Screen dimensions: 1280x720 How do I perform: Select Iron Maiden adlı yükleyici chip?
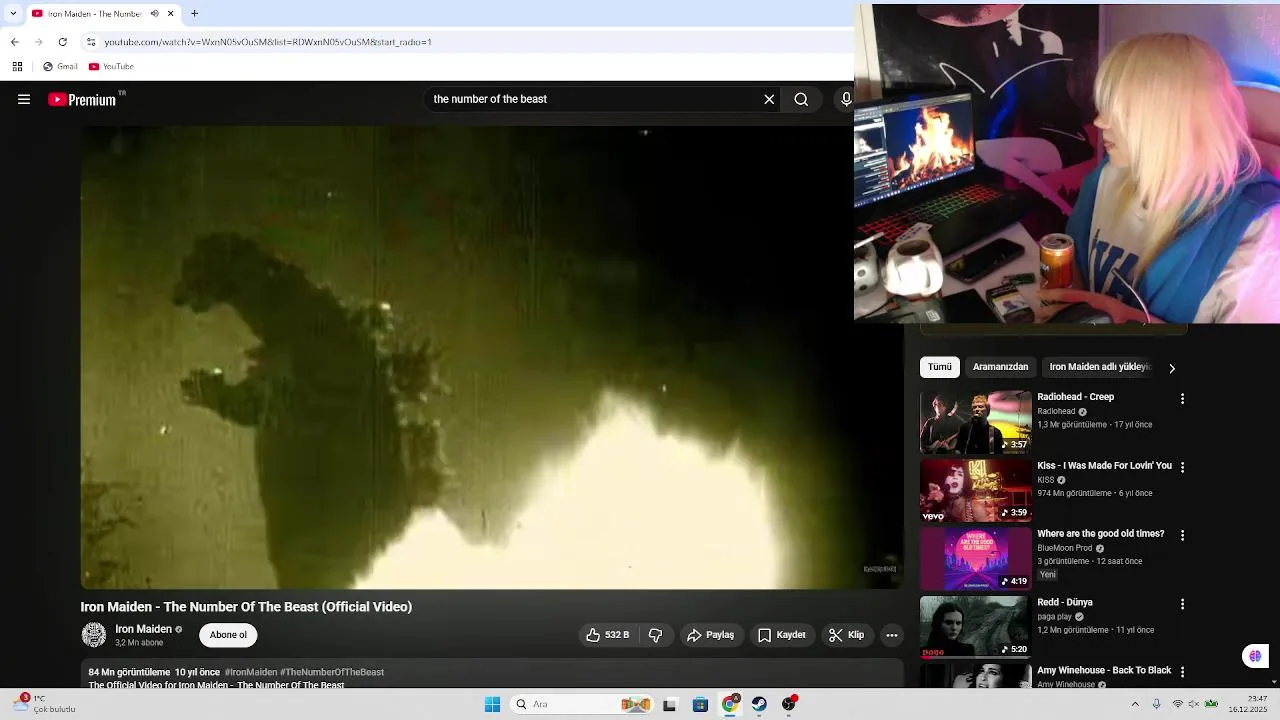pos(1100,367)
